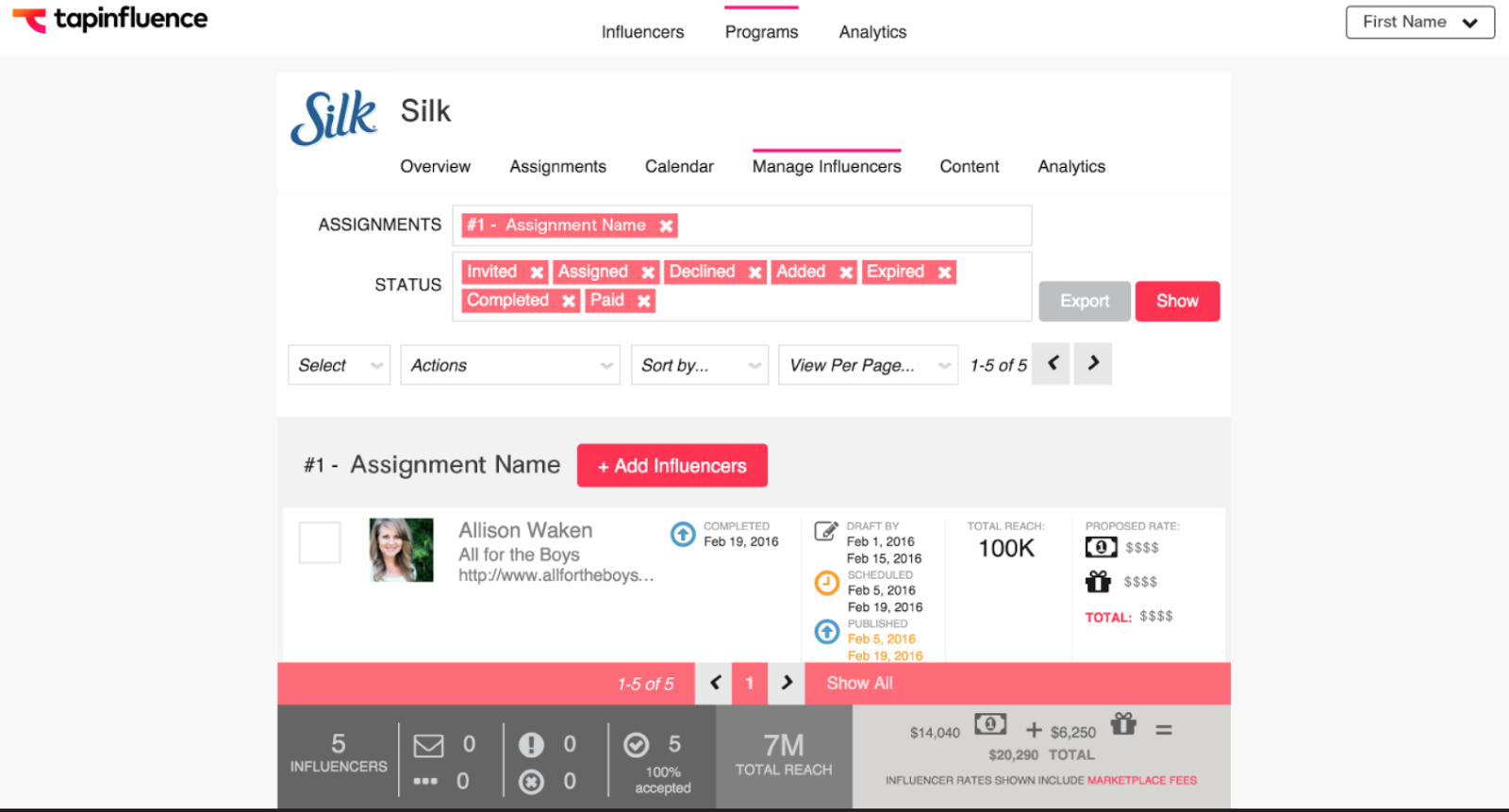Viewport: 1509px width, 812px height.
Task: Click the $20,290 total amount
Action: [x=1013, y=755]
